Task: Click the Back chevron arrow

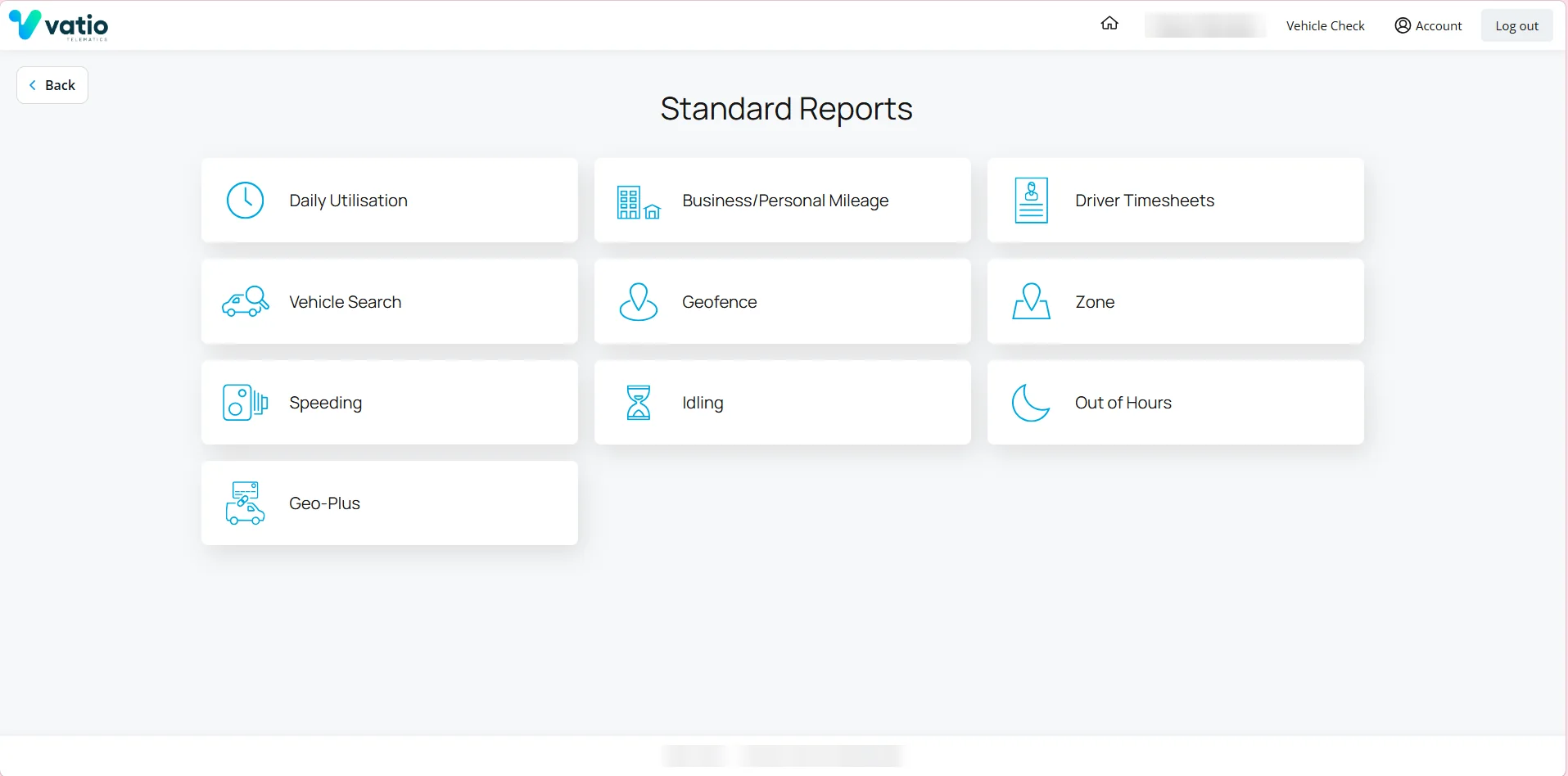Action: point(33,85)
